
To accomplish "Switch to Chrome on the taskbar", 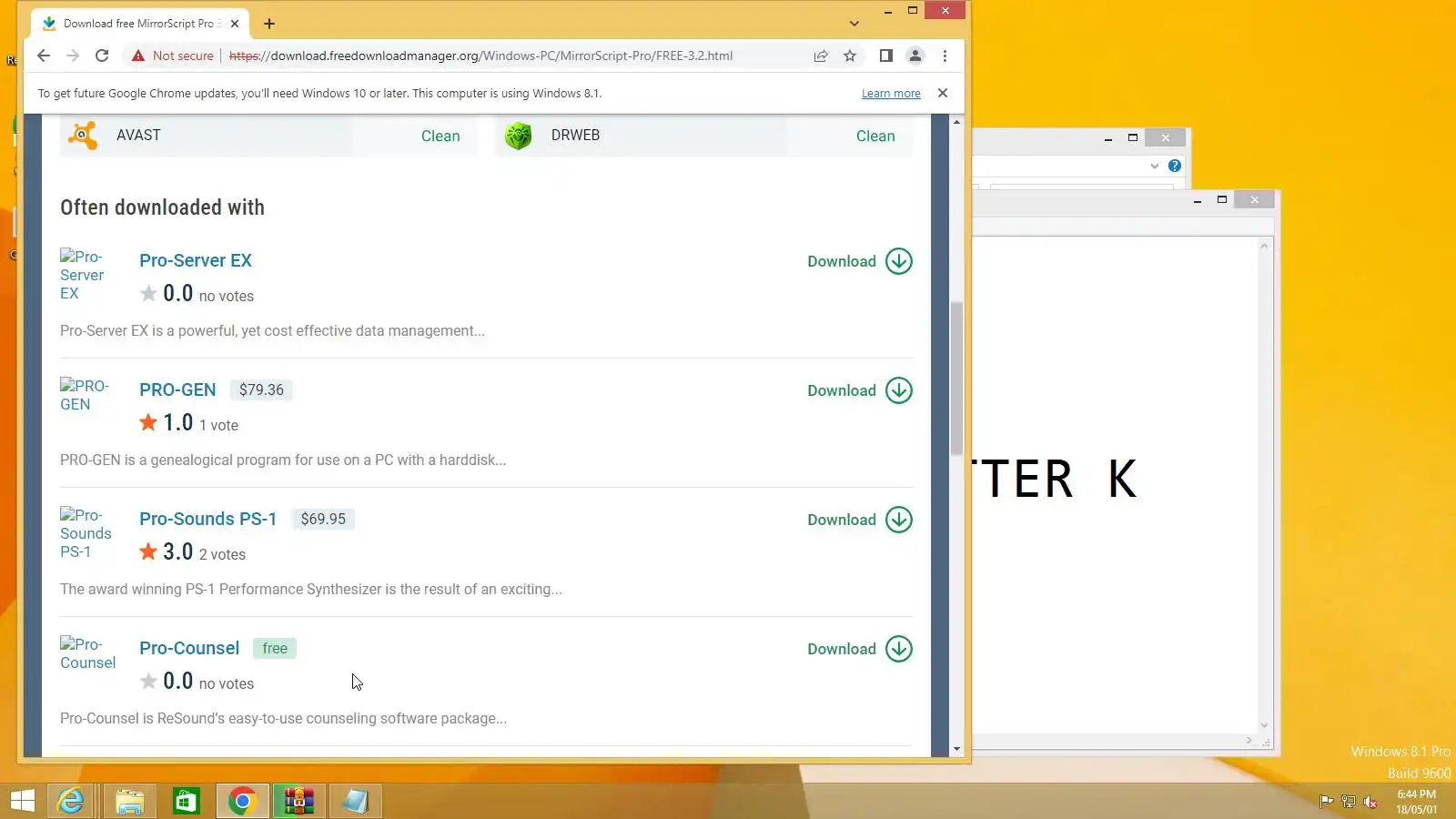I will [242, 801].
